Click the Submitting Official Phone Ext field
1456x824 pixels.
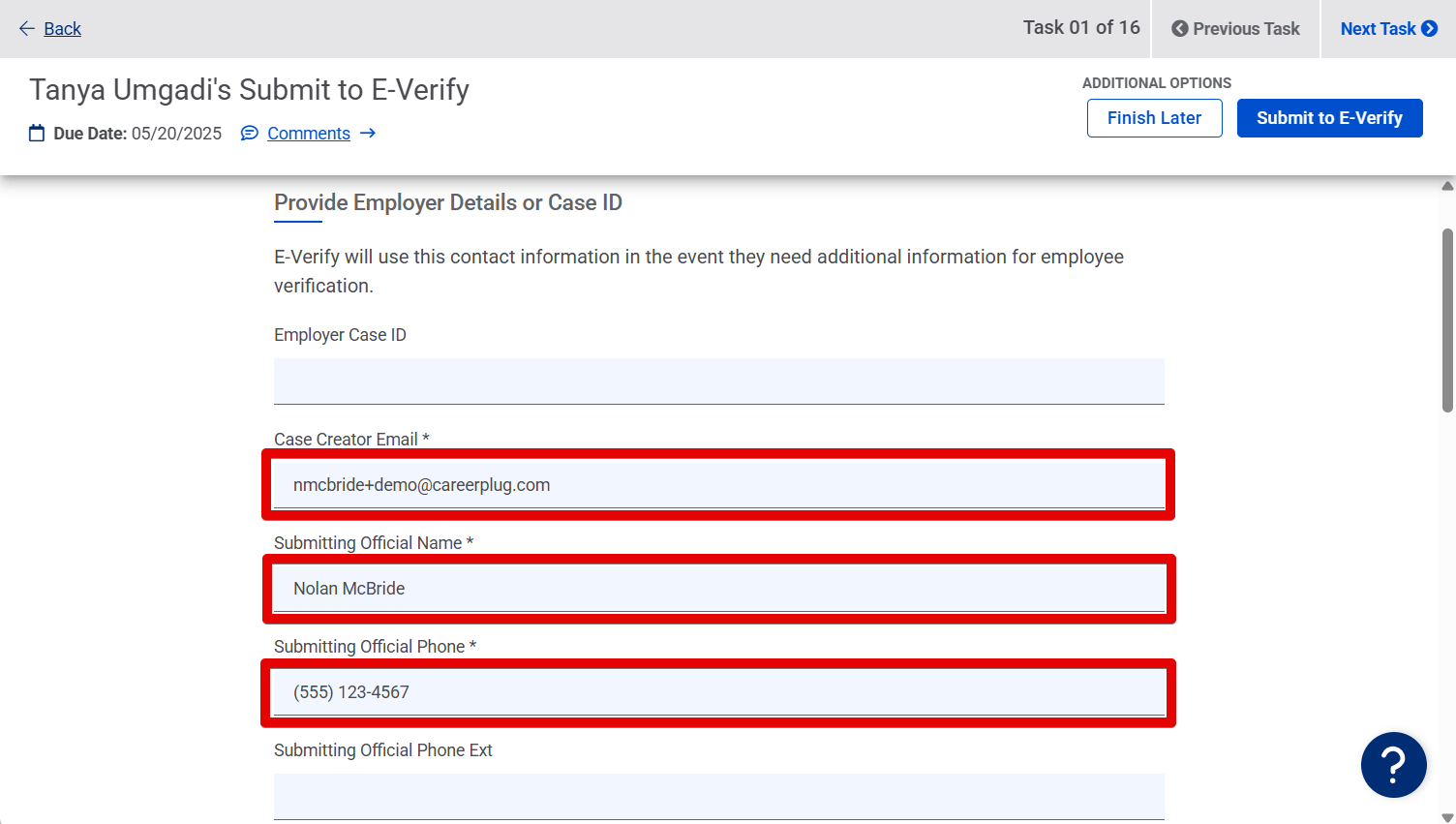point(718,794)
